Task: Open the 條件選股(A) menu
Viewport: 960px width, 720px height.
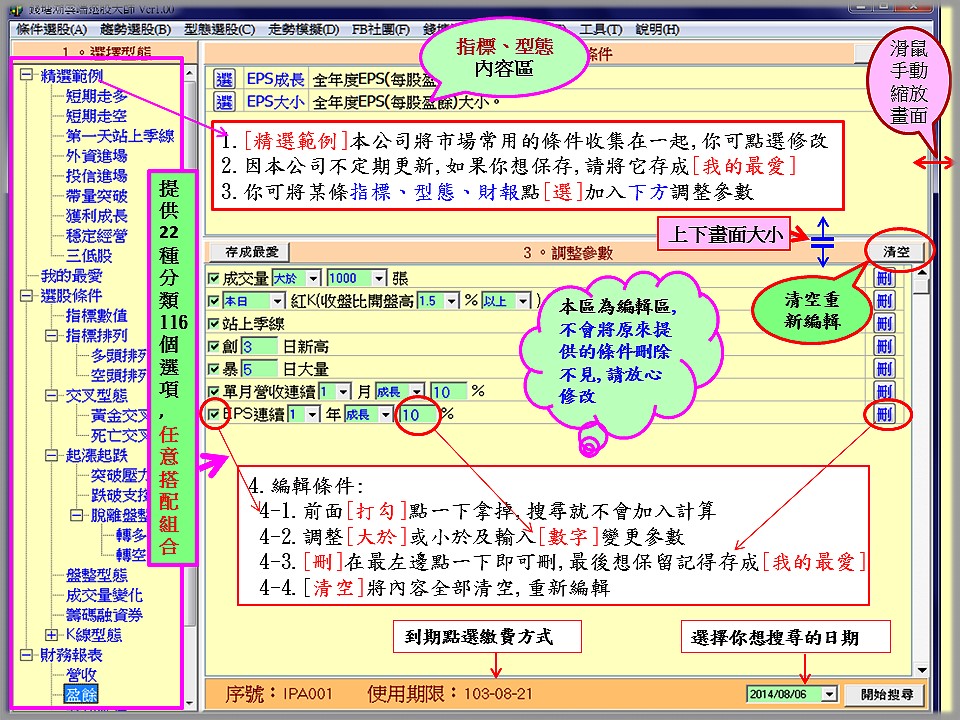Action: pos(51,29)
